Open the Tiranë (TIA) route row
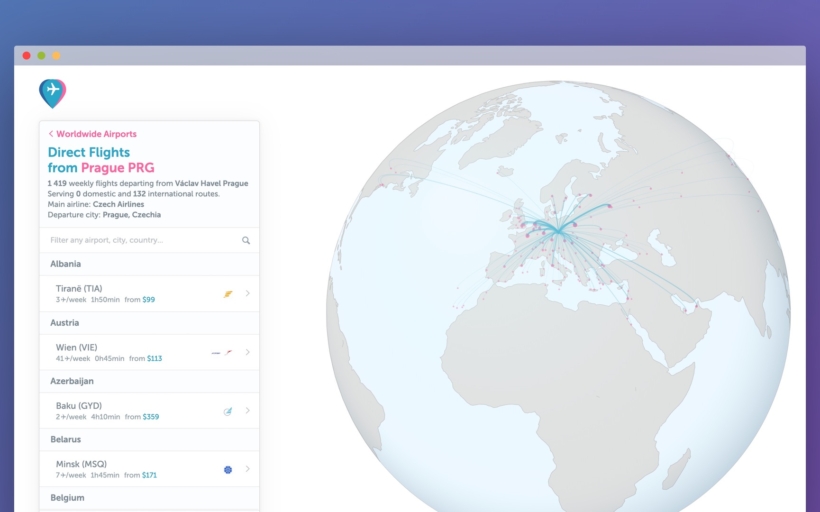820x512 pixels. click(x=149, y=293)
